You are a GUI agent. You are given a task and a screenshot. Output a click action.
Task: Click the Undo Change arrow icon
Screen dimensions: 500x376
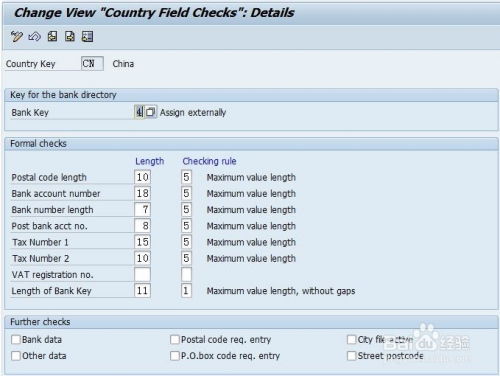click(x=34, y=36)
